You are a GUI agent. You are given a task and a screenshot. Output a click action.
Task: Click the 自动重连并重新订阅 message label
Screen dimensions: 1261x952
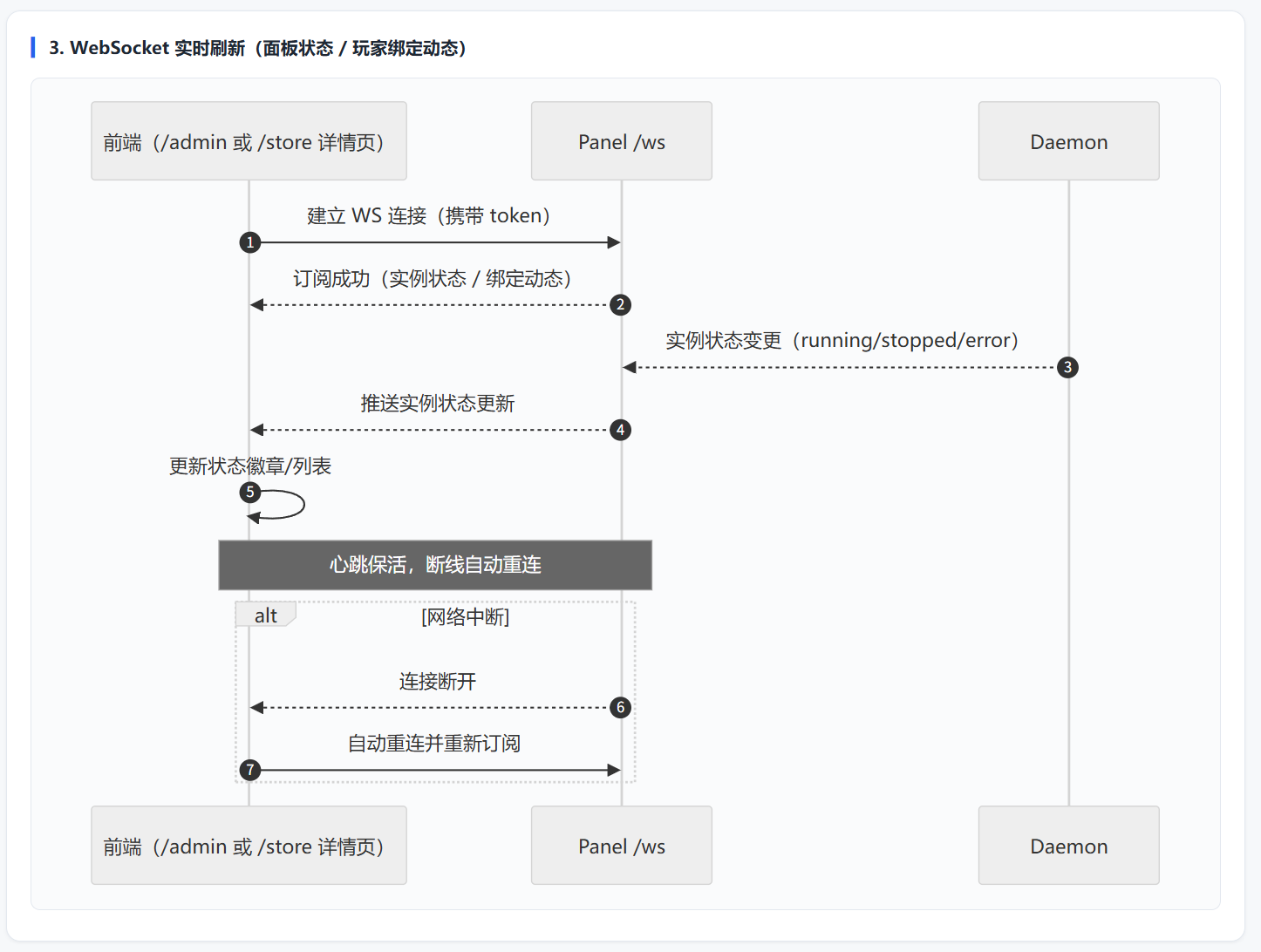click(x=434, y=744)
